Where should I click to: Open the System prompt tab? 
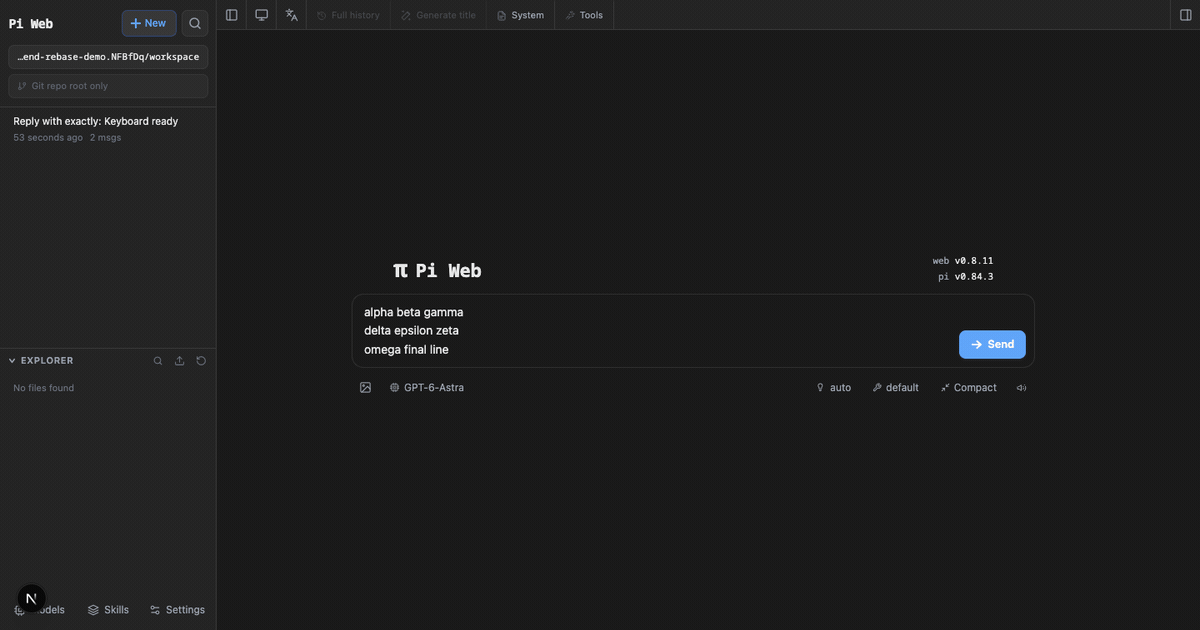pos(520,15)
